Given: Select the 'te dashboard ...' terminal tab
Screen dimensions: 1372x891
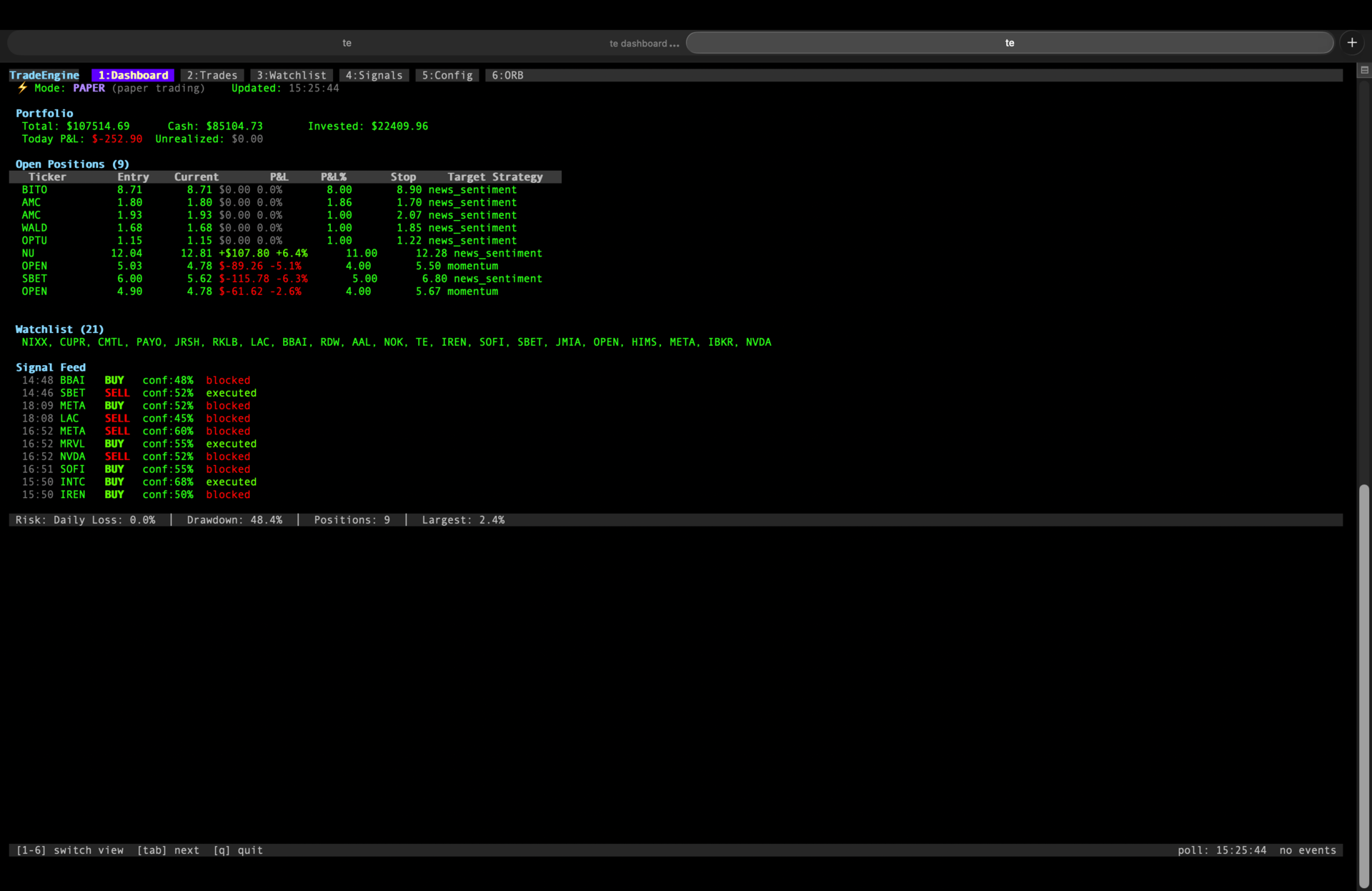Looking at the screenshot, I should pyautogui.click(x=644, y=43).
